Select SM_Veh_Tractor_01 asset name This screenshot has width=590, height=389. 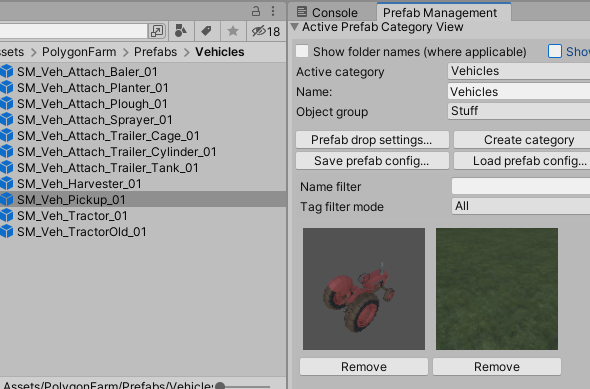pyautogui.click(x=72, y=216)
